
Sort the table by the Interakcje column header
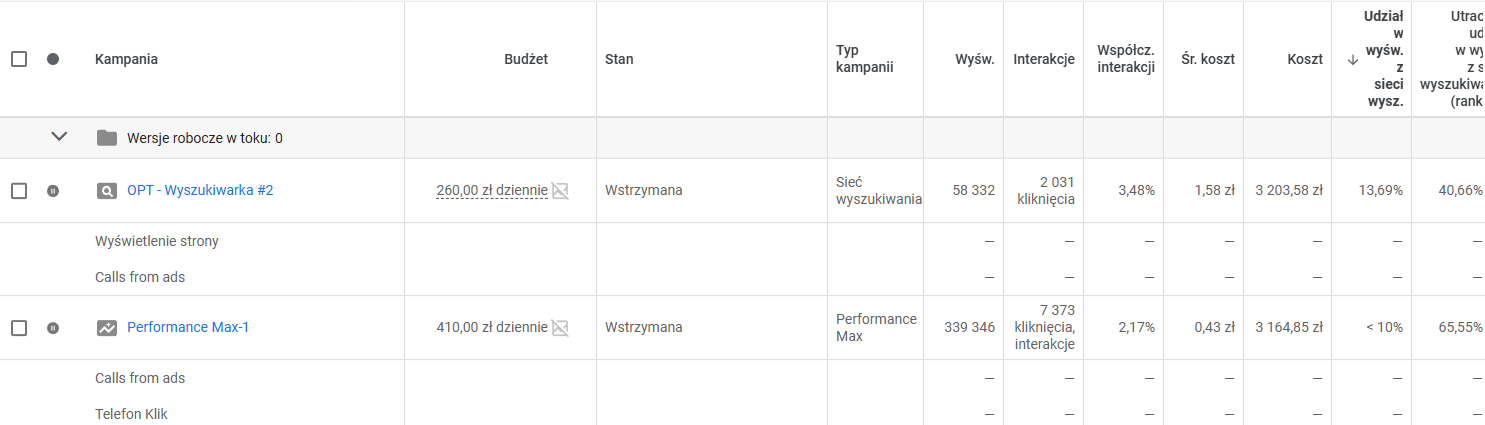(x=1044, y=59)
